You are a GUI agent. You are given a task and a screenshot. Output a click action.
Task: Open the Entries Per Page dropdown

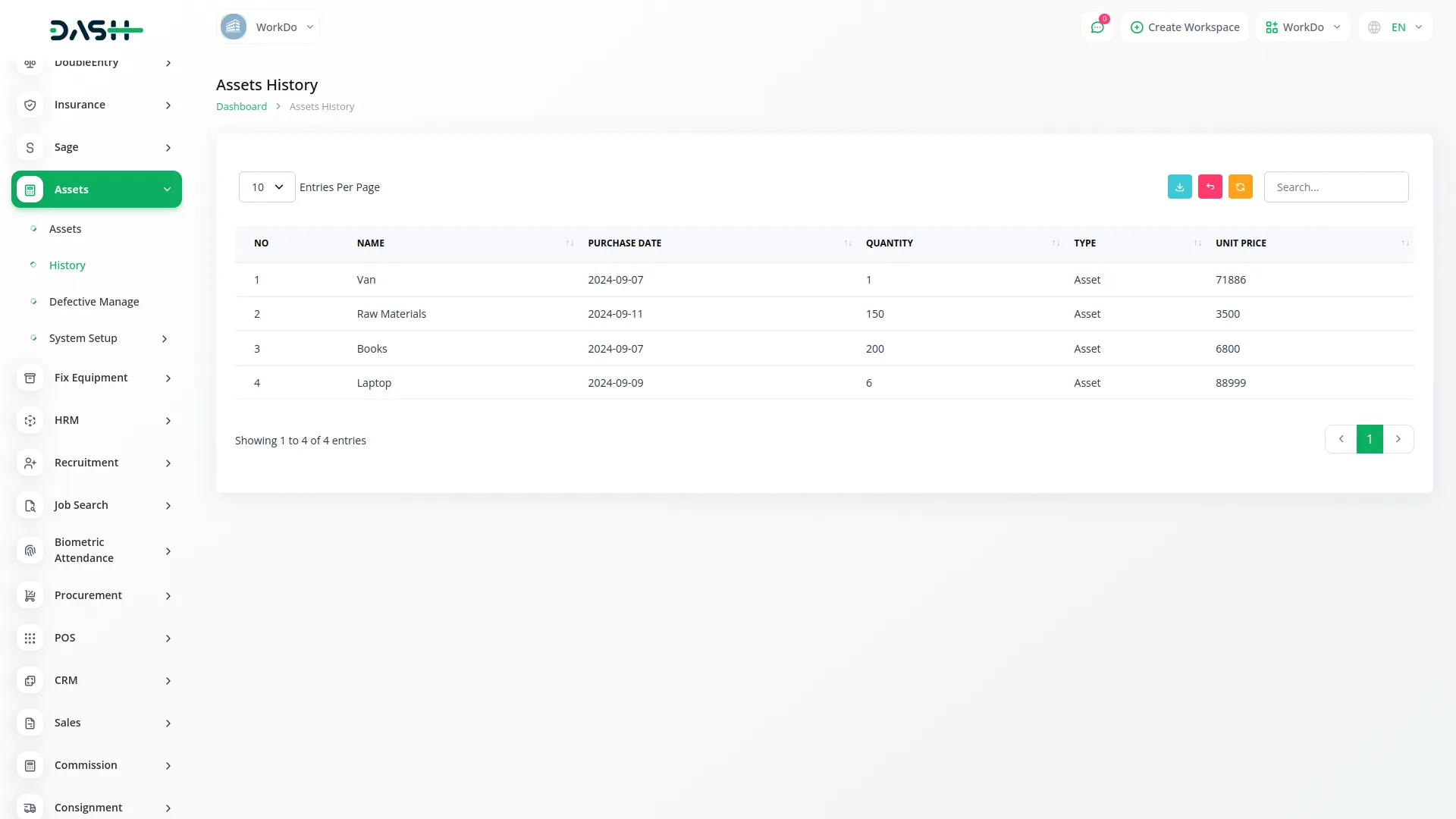(266, 187)
